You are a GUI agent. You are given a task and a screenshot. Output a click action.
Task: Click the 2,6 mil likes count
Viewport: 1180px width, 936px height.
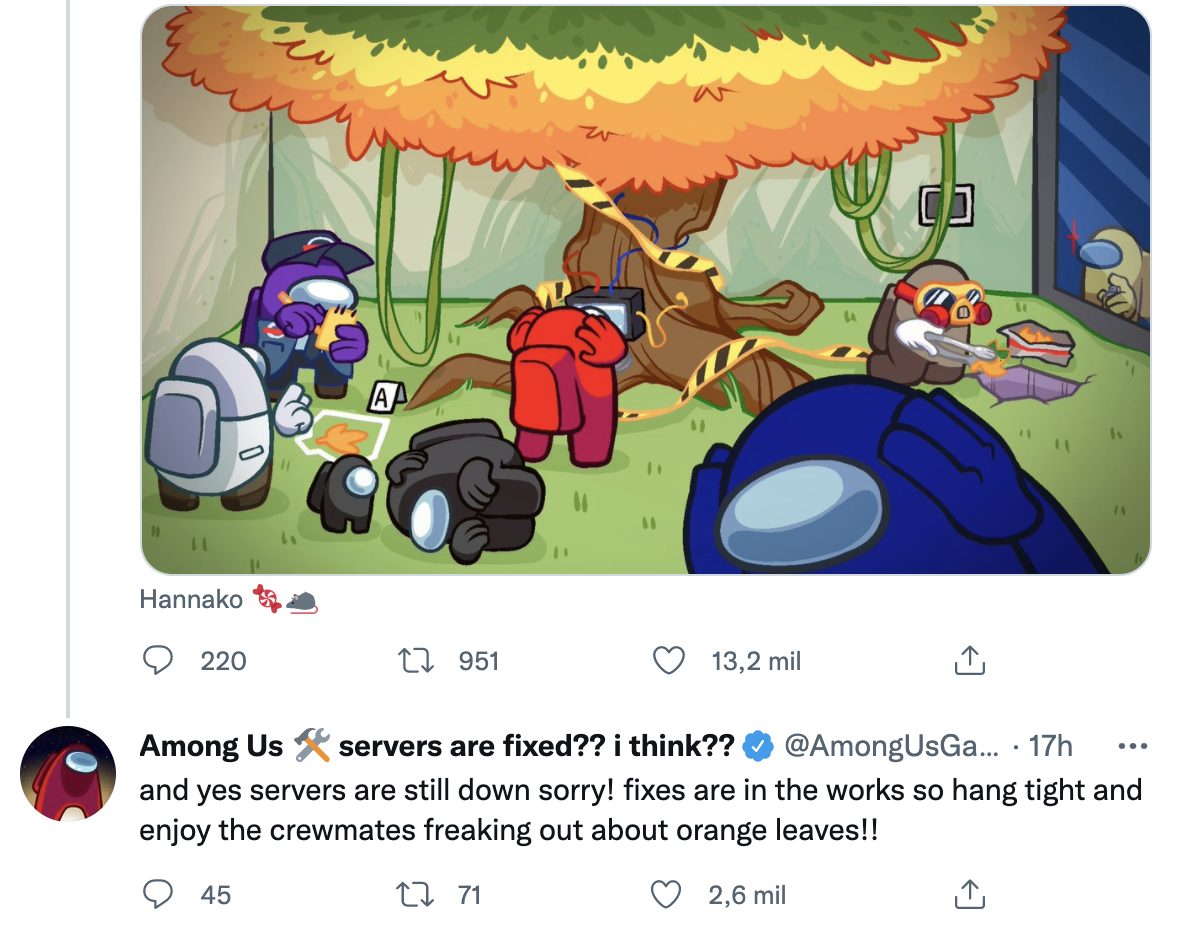tap(747, 894)
